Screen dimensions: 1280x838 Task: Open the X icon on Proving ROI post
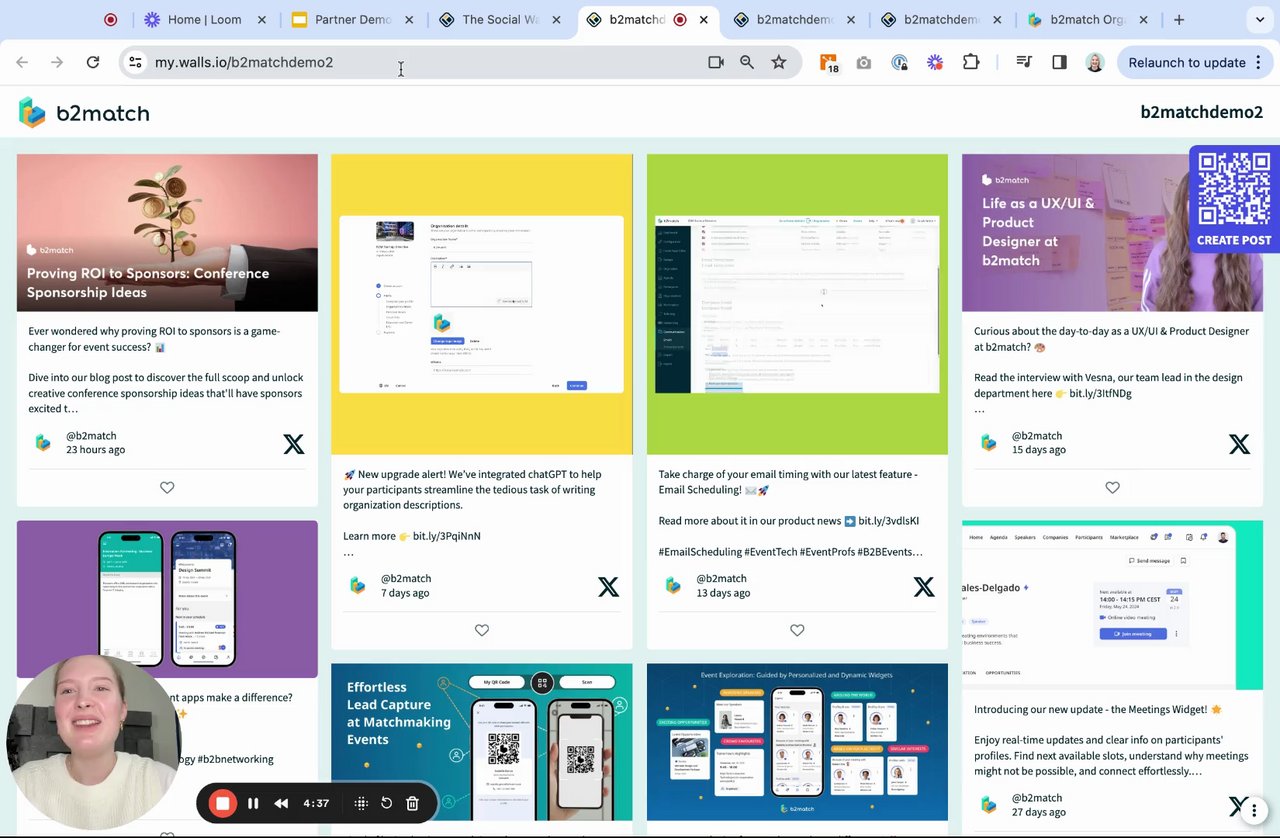[294, 444]
